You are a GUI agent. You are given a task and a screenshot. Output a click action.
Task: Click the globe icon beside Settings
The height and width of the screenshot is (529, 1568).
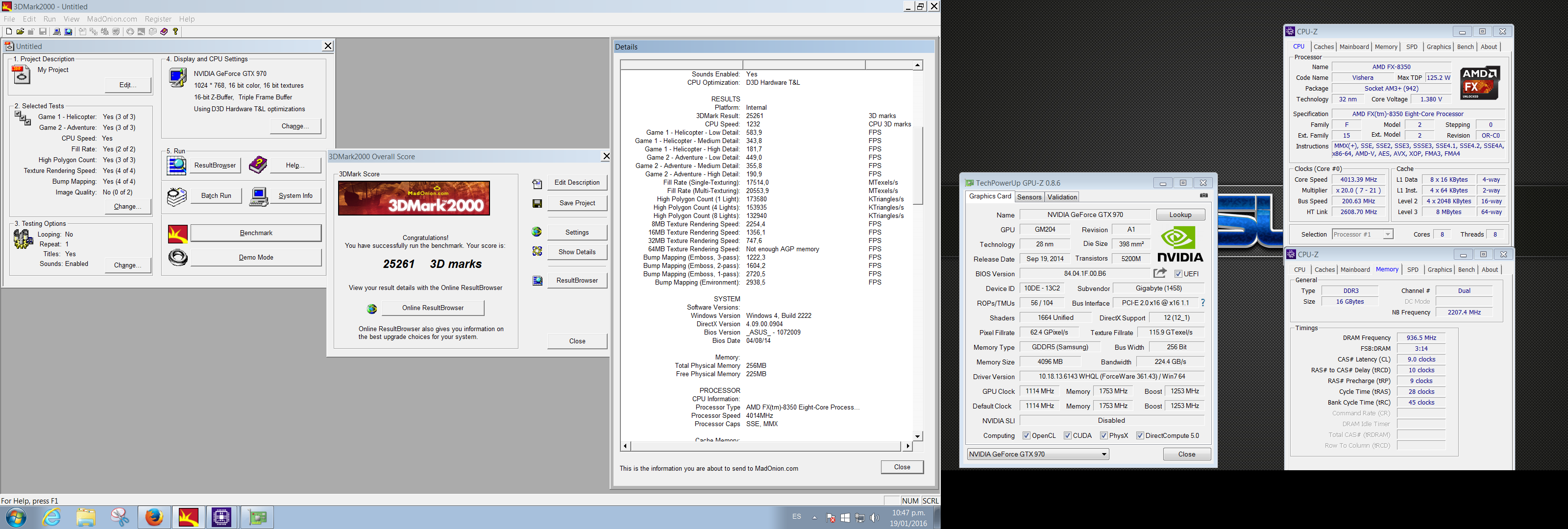(536, 232)
